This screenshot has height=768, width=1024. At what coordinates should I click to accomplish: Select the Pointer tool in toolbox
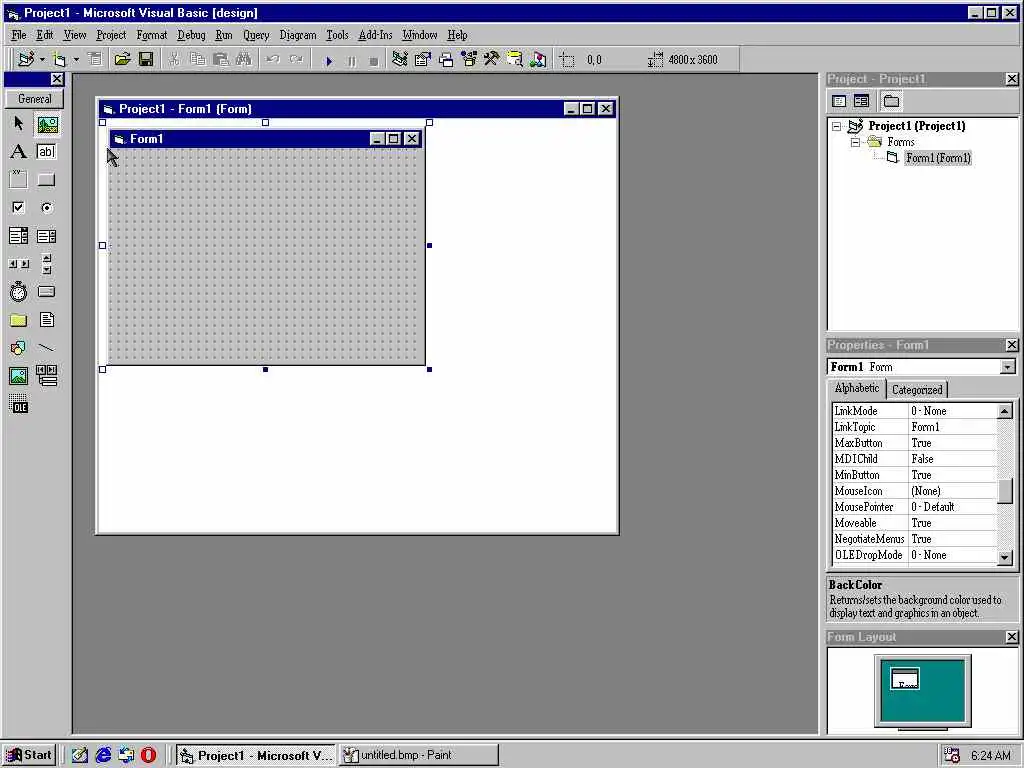coord(18,123)
